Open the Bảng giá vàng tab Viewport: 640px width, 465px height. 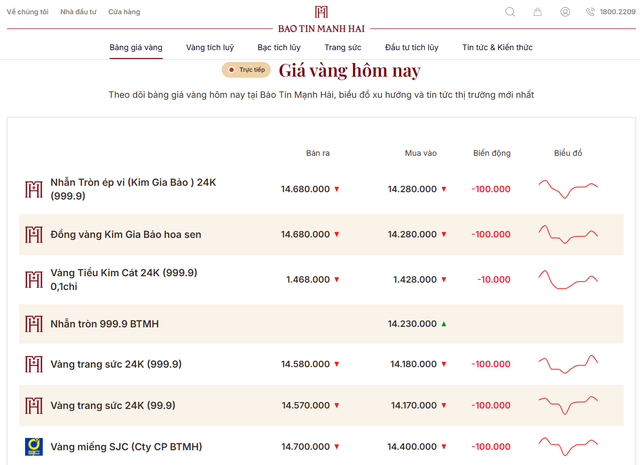tap(136, 47)
